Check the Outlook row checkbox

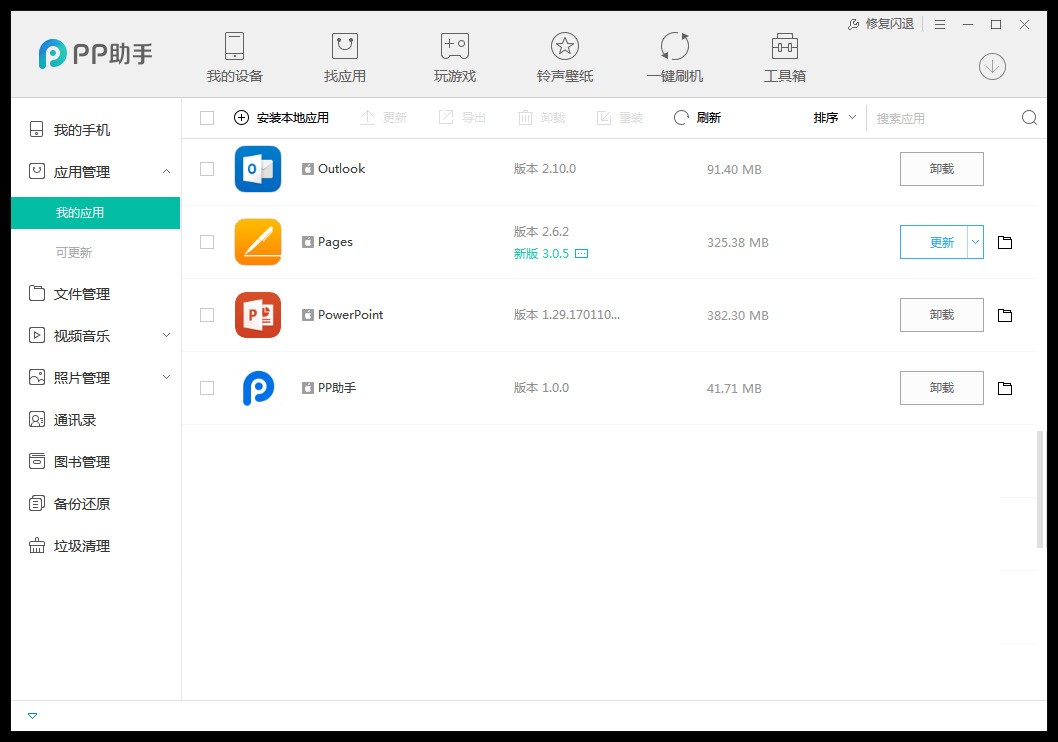[x=207, y=169]
